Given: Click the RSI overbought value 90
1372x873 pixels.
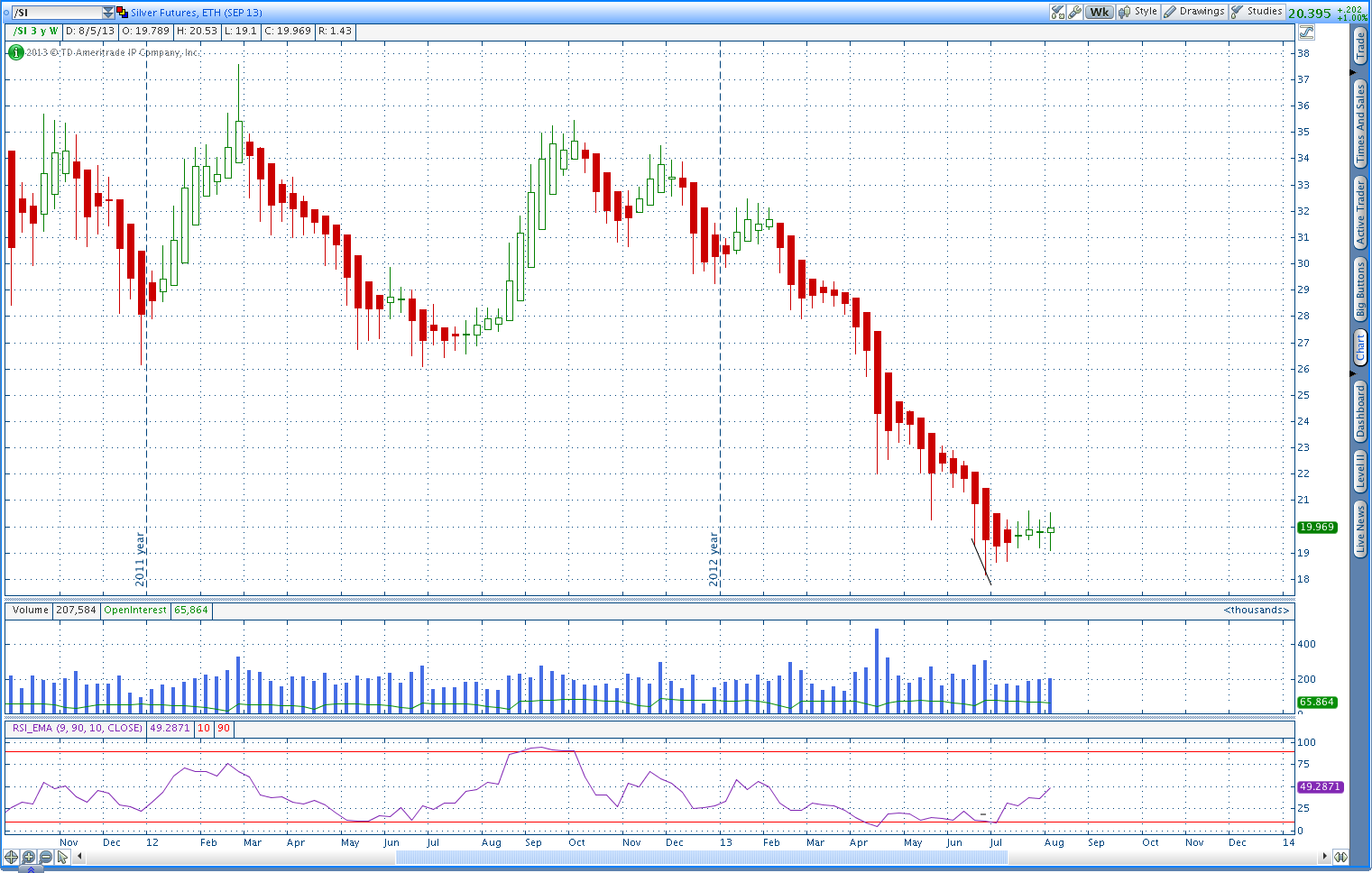Looking at the screenshot, I should pyautogui.click(x=224, y=728).
